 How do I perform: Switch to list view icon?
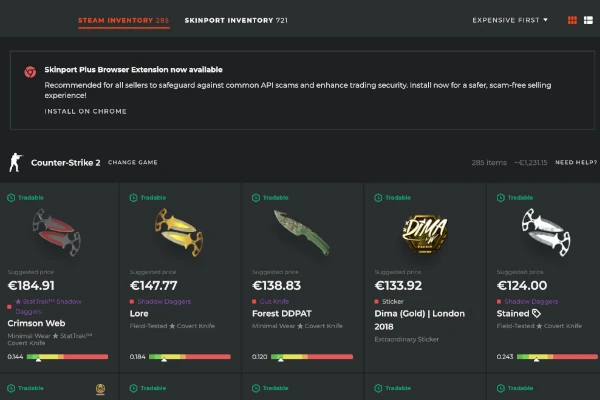588,20
